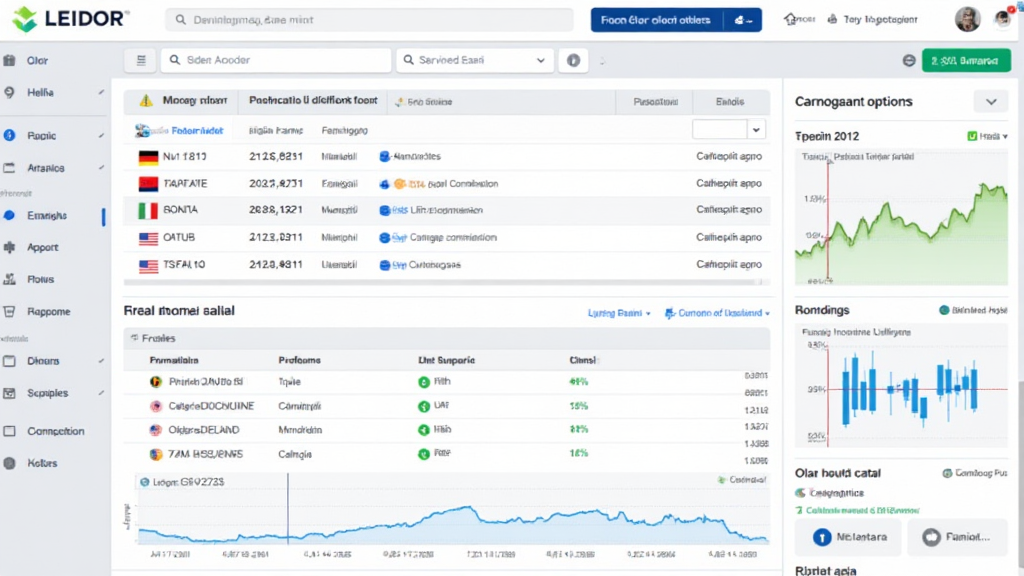Open the user profile avatar
This screenshot has height=576, width=1024.
(967, 19)
